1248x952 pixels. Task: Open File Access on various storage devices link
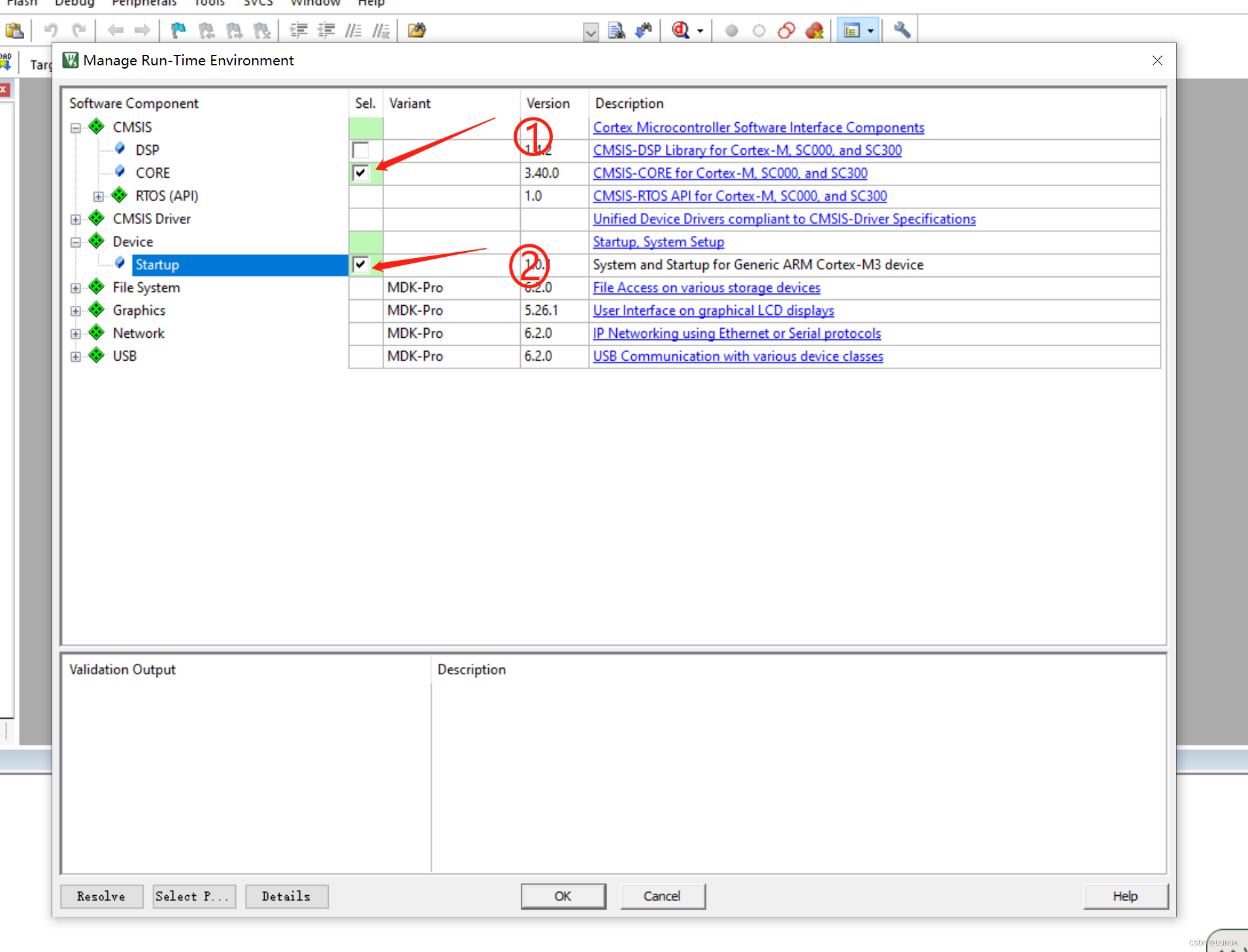coord(706,287)
